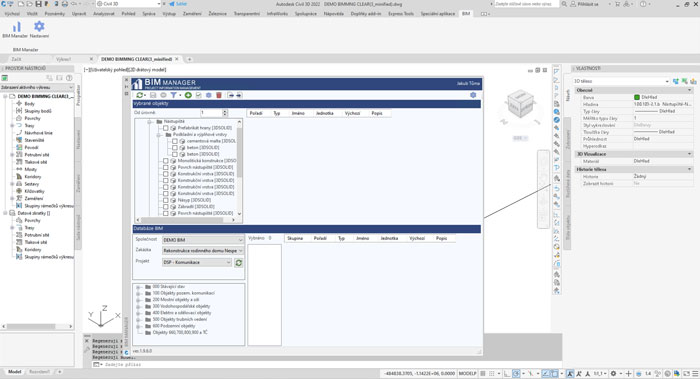Click the blue gear icon beside trash
This screenshot has height=379, width=700.
pyautogui.click(x=208, y=95)
